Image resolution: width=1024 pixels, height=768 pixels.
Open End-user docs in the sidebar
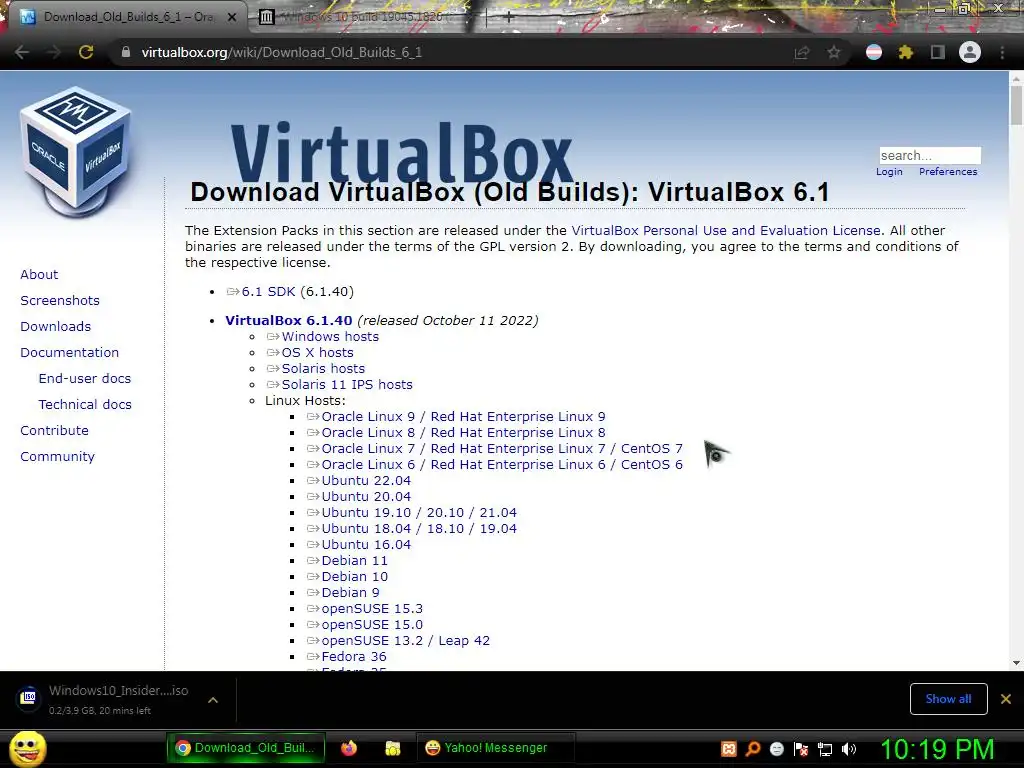pyautogui.click(x=85, y=379)
